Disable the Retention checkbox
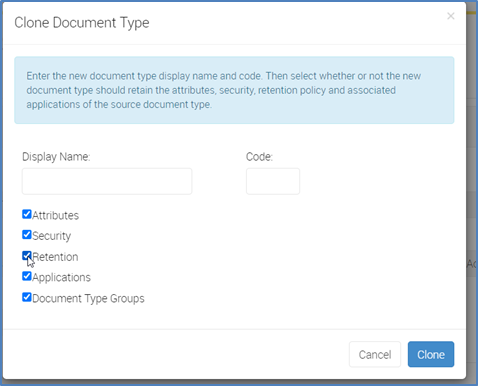 click(x=27, y=256)
